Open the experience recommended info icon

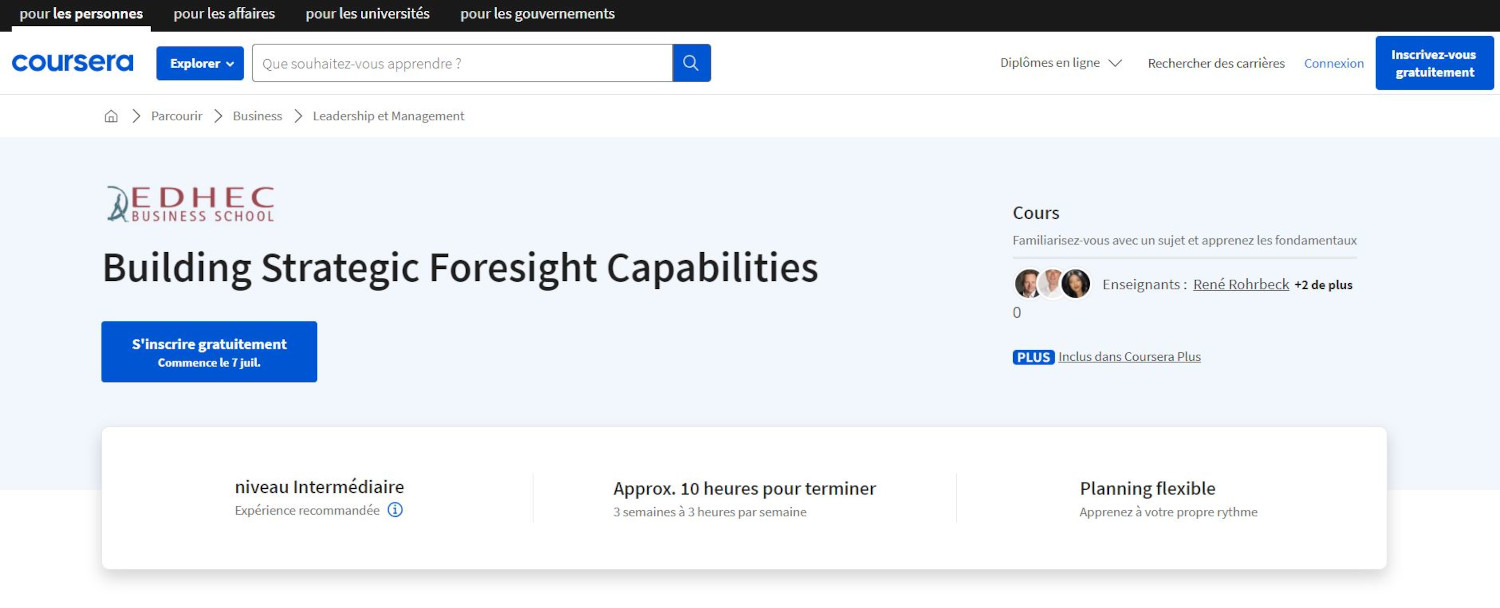395,510
